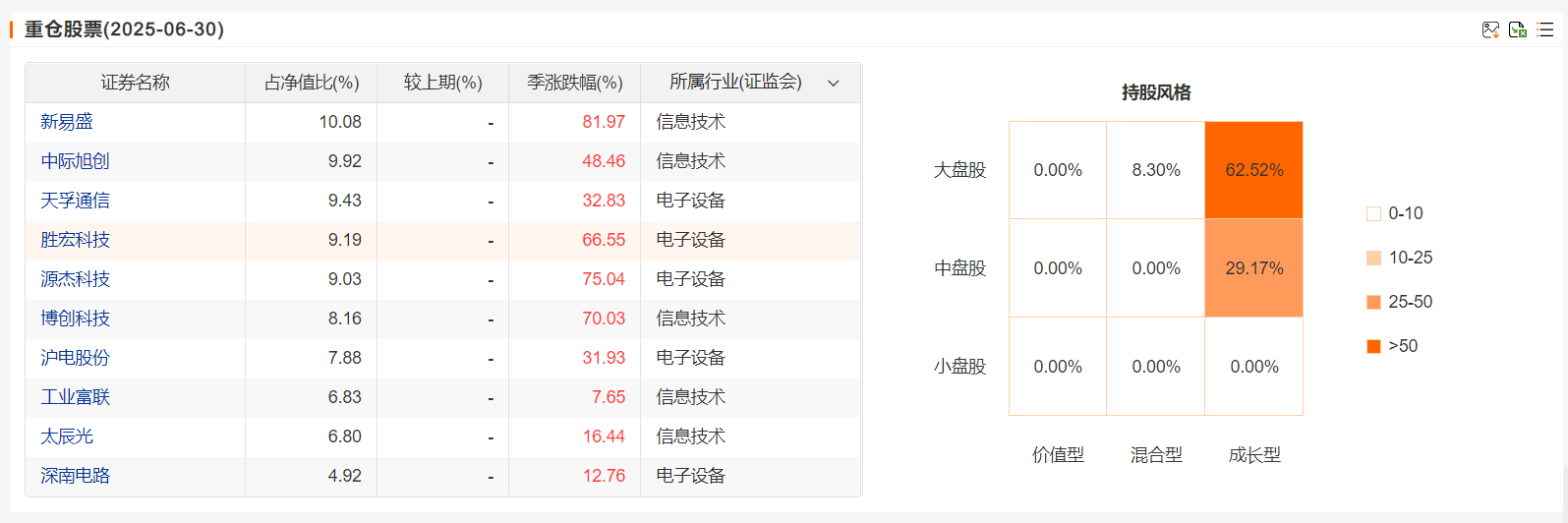Download the holdings chart as image
The image size is (1568, 523).
click(x=1490, y=29)
